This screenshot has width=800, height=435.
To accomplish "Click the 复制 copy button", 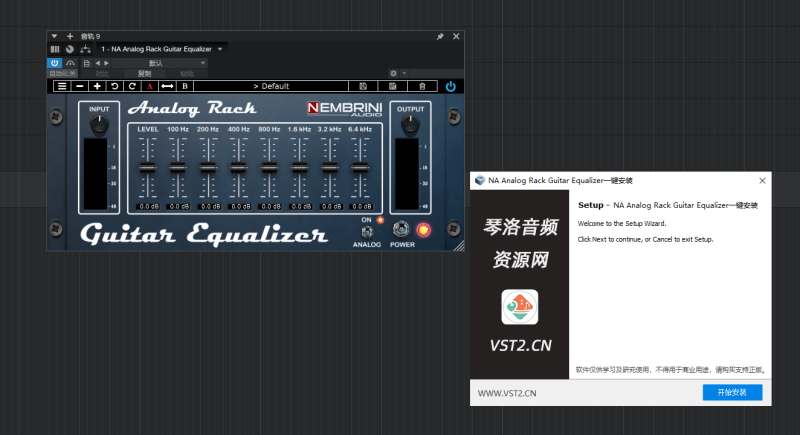I will tap(144, 73).
